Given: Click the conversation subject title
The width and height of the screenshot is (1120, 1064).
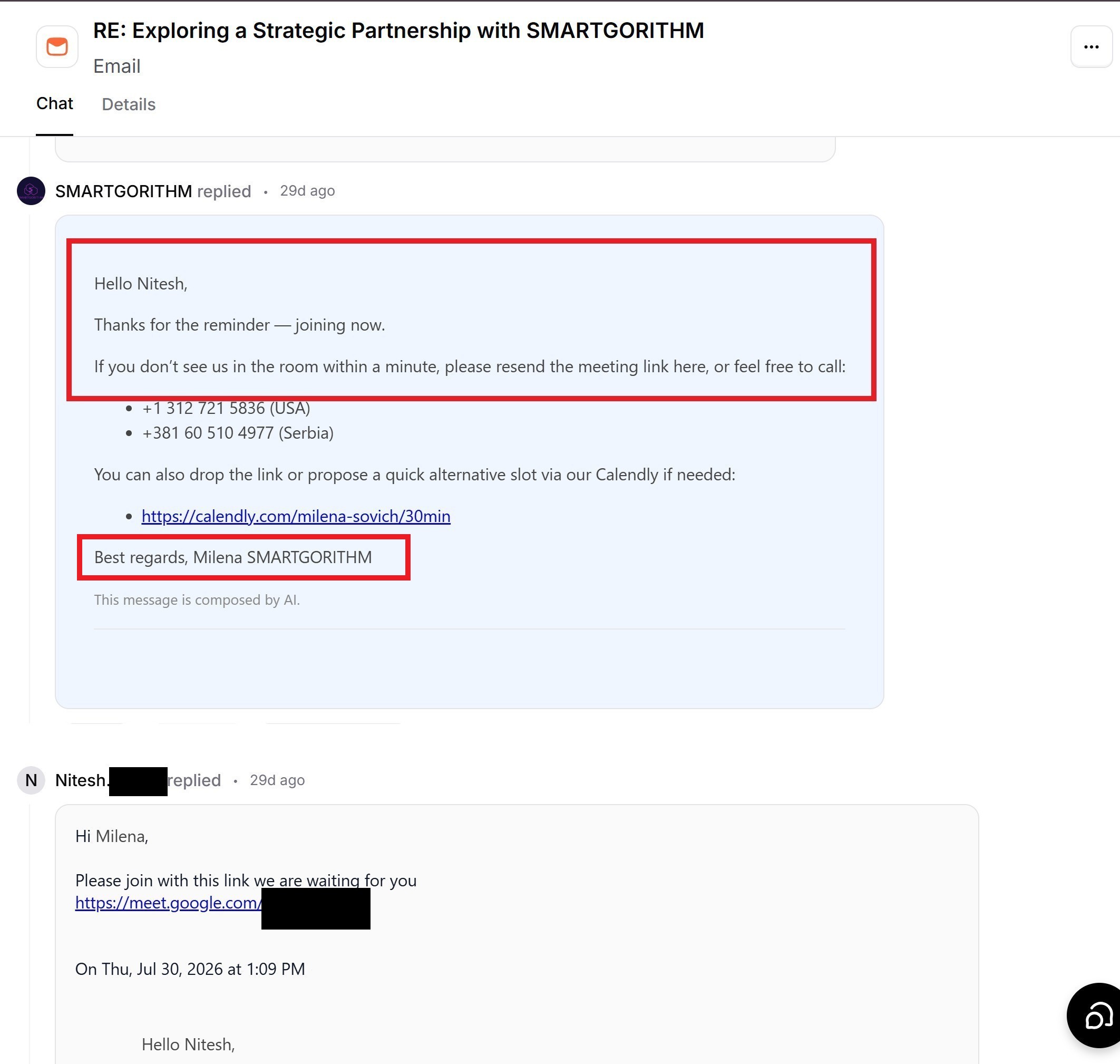Looking at the screenshot, I should tap(398, 31).
